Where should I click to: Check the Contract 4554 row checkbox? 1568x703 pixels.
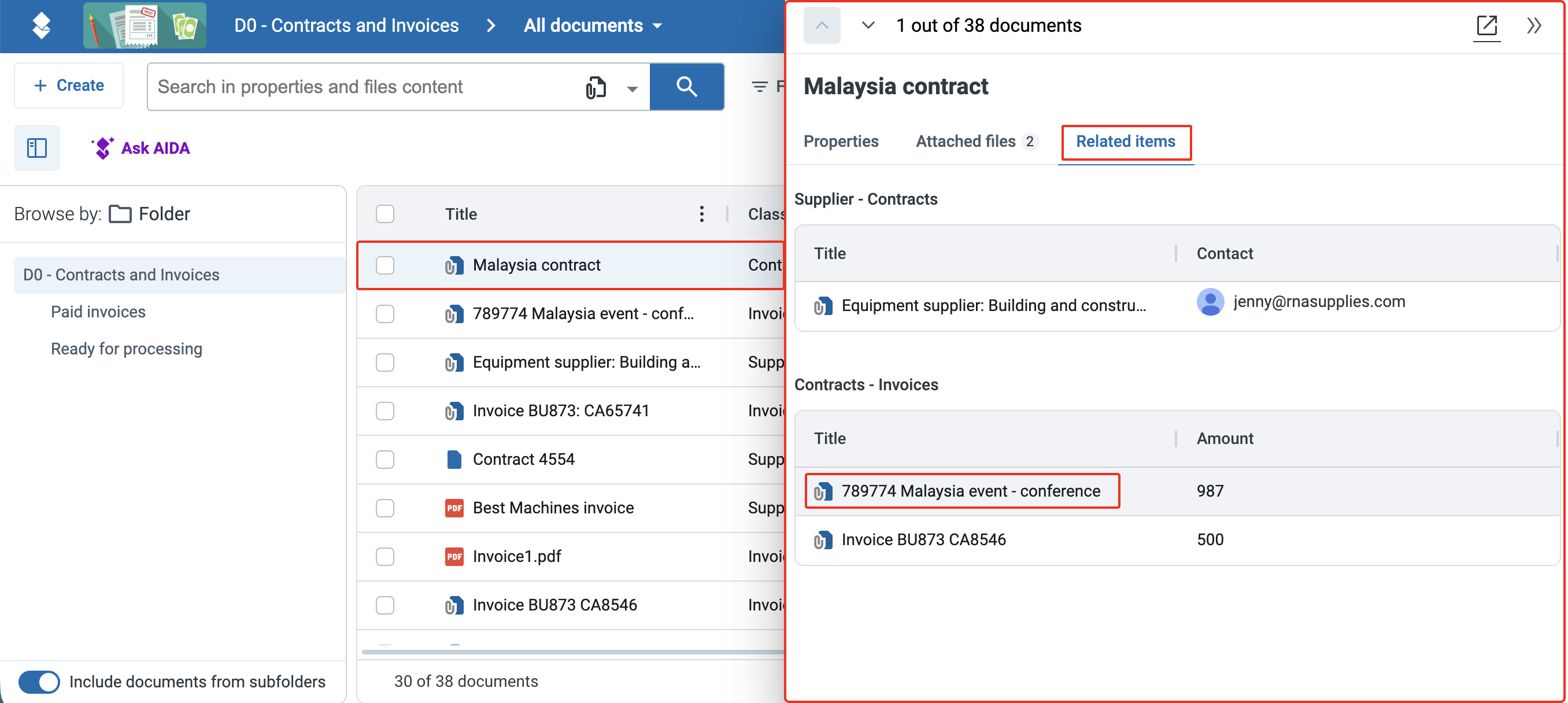tap(384, 460)
